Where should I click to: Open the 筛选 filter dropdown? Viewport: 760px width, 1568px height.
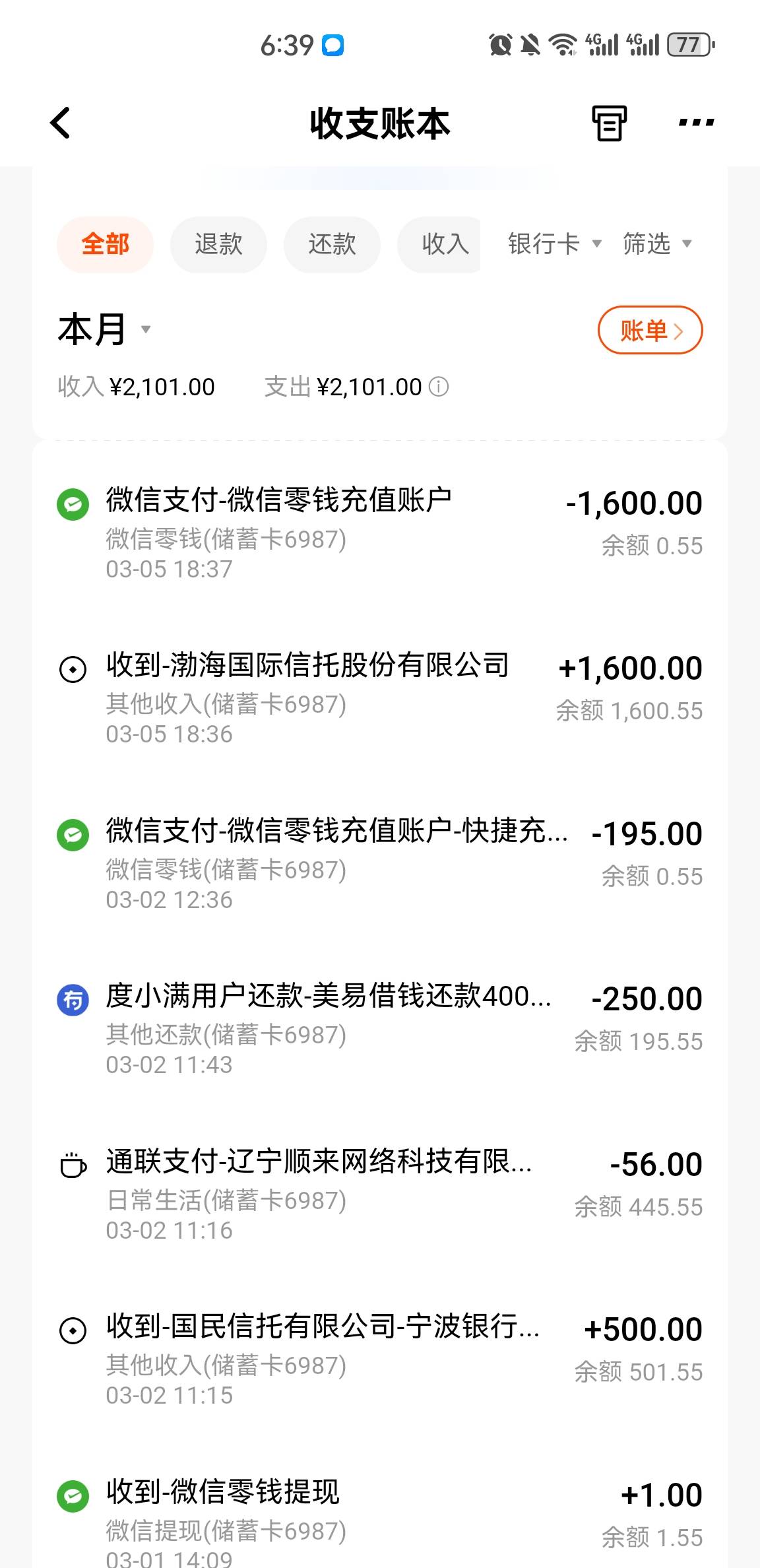[657, 244]
